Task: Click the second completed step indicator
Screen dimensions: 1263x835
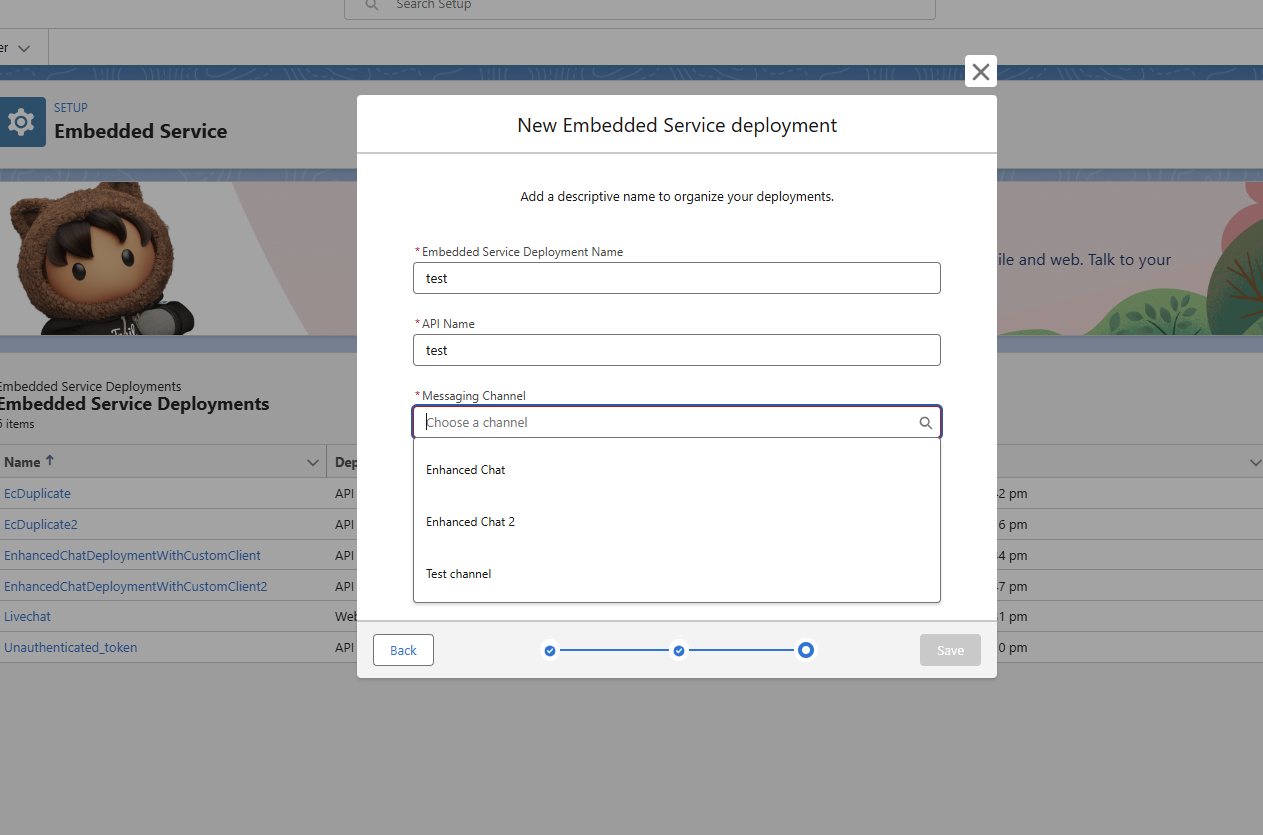Action: (x=679, y=651)
